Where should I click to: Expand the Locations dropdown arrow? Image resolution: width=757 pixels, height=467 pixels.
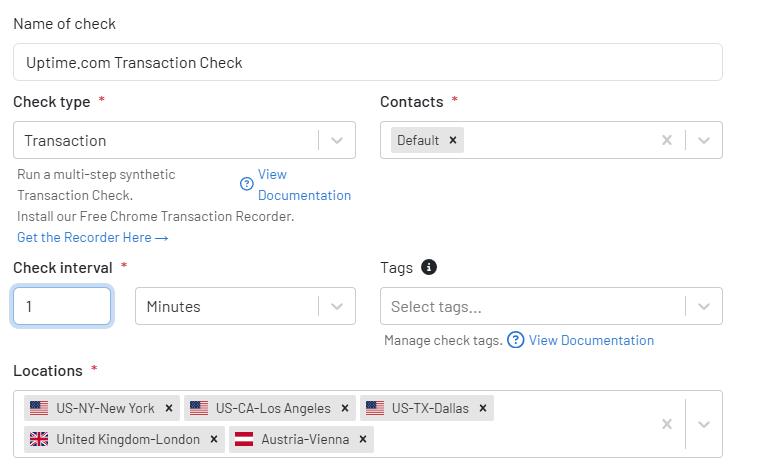704,424
